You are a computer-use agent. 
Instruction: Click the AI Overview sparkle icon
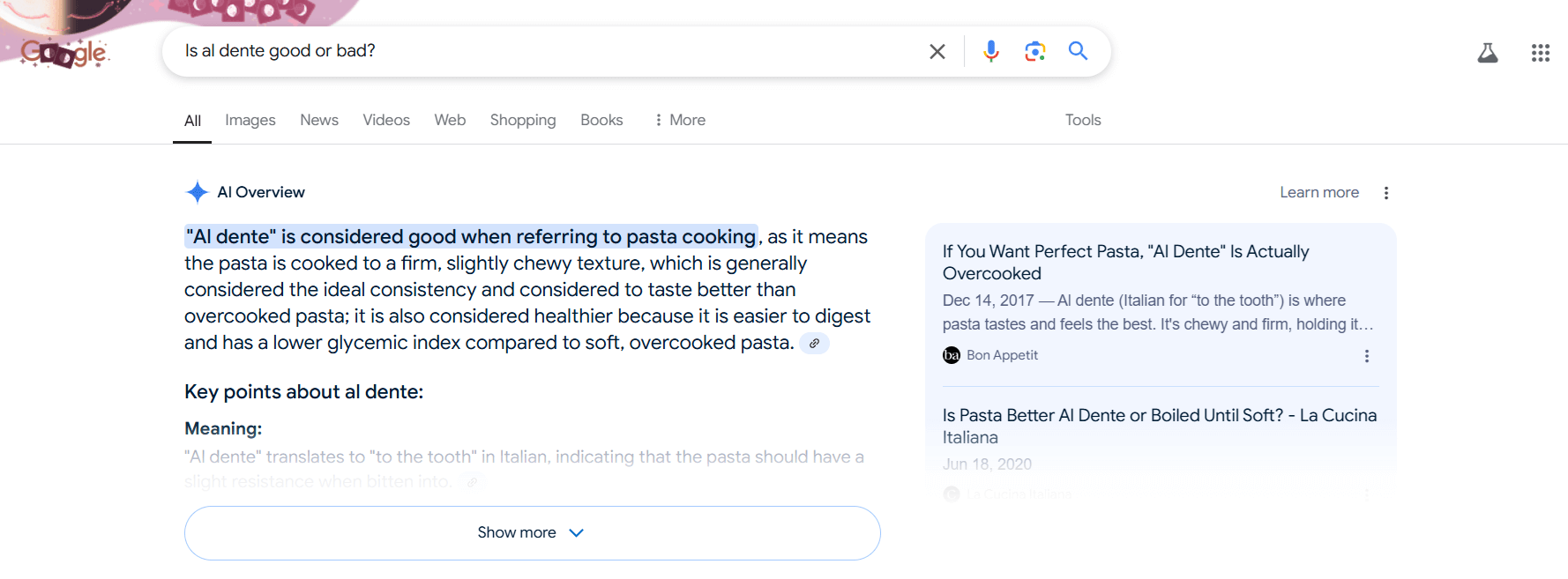[x=196, y=191]
